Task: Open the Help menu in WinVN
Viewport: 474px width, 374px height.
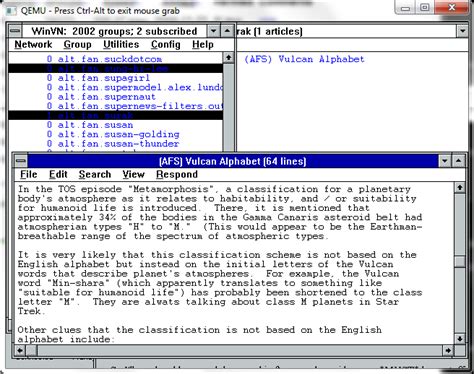Action: pyautogui.click(x=203, y=45)
